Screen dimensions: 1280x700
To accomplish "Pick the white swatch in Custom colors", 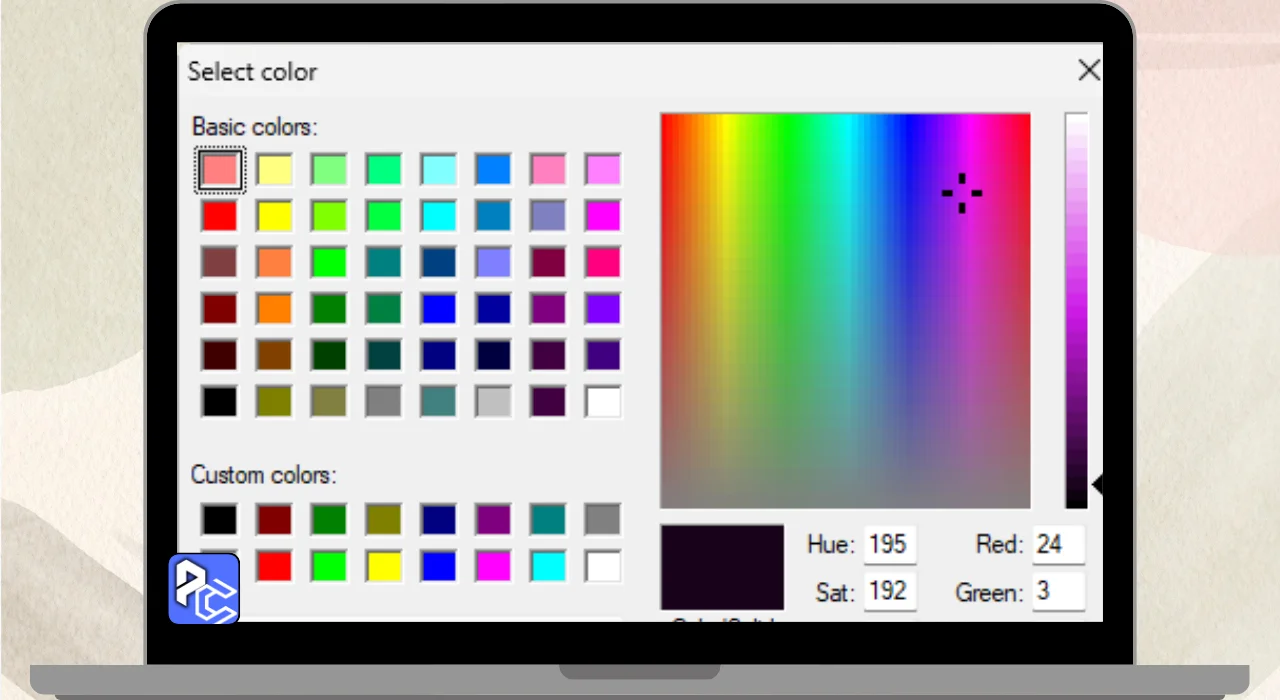I will [603, 566].
